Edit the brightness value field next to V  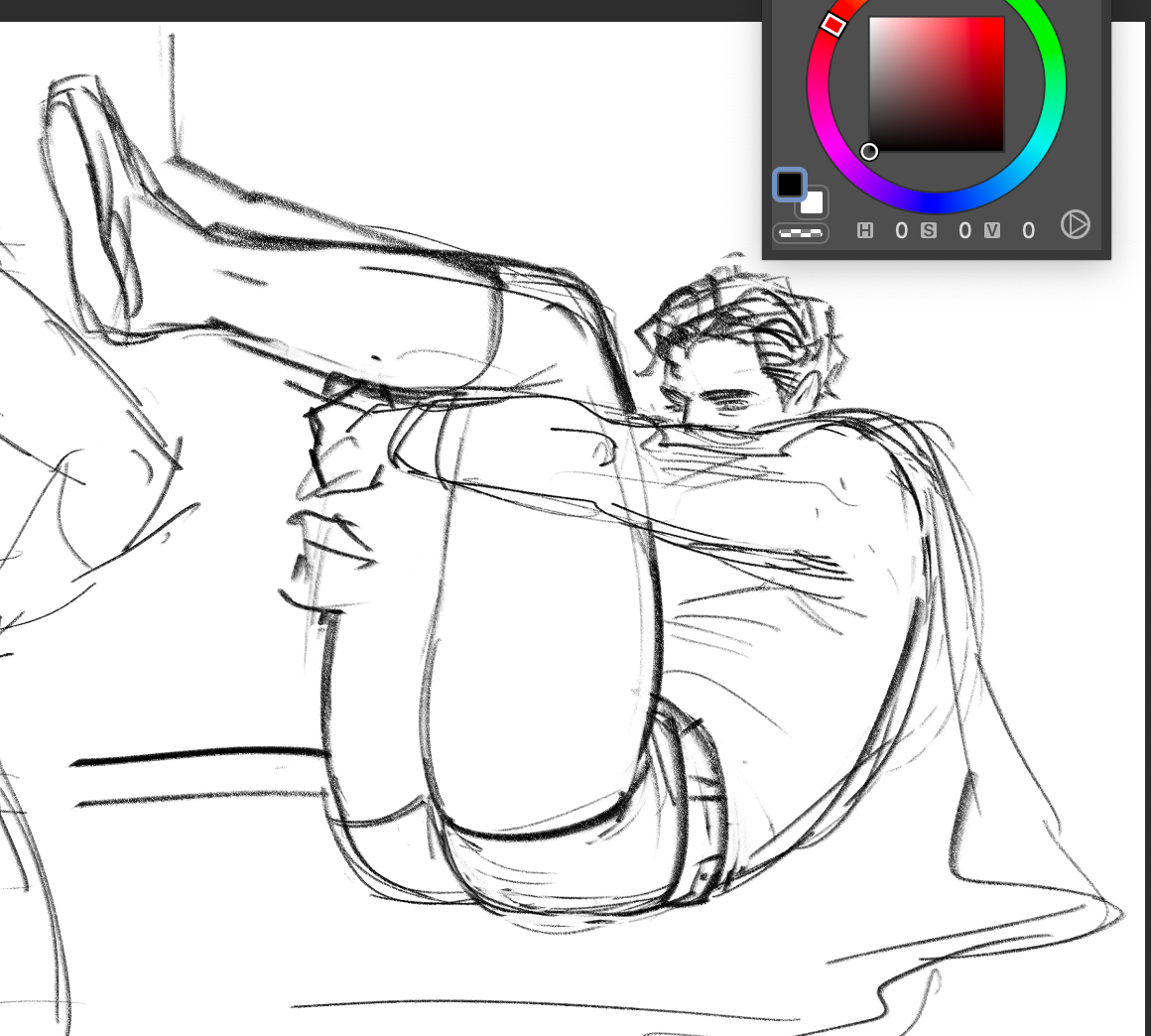pos(1028,231)
